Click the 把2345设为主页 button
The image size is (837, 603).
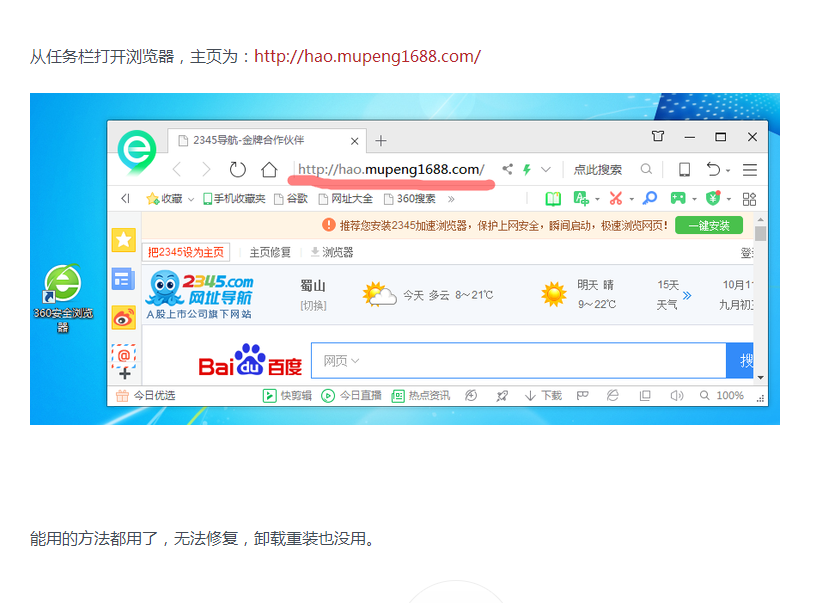click(x=186, y=252)
